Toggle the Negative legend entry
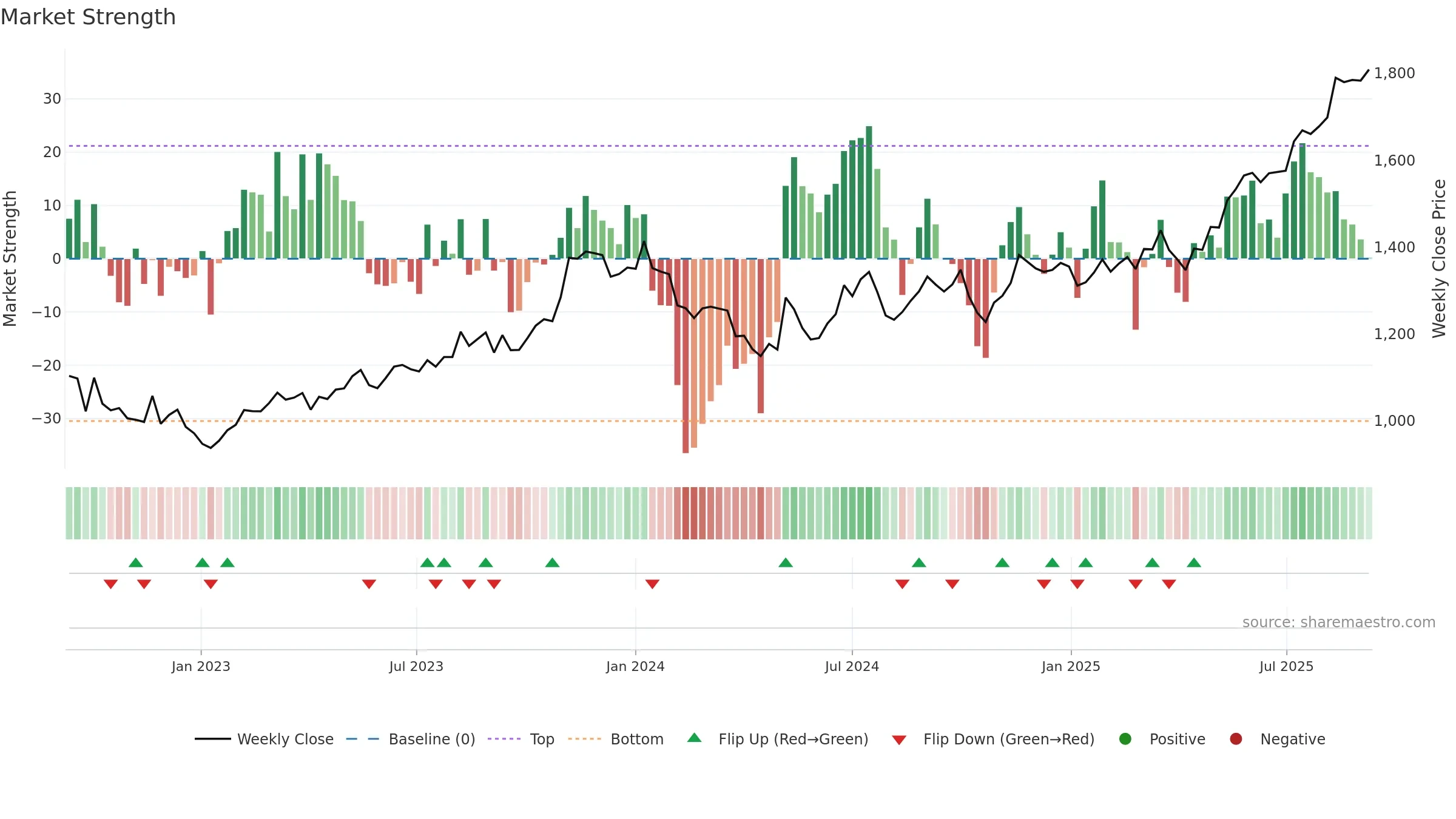Viewport: 1456px width, 819px height. (1277, 739)
